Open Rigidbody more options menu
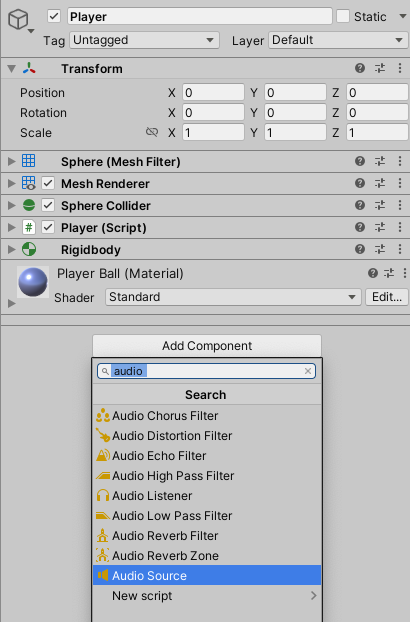The image size is (410, 622). [400, 249]
